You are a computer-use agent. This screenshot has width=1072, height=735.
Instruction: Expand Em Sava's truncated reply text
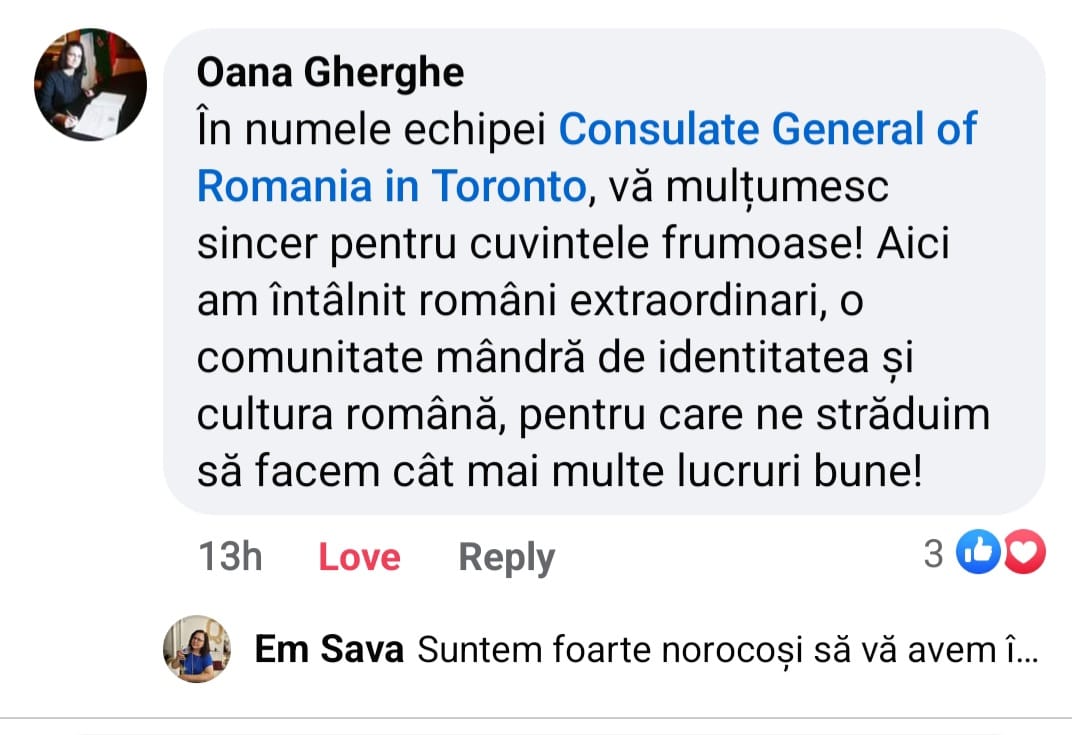(x=727, y=651)
